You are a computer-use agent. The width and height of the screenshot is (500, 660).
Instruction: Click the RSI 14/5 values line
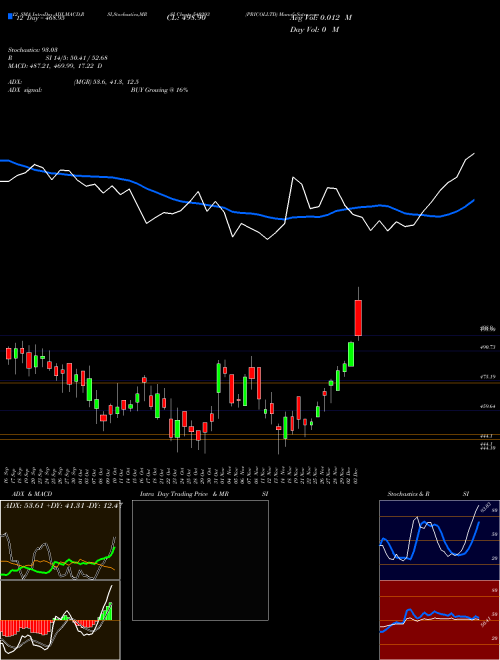(58, 58)
